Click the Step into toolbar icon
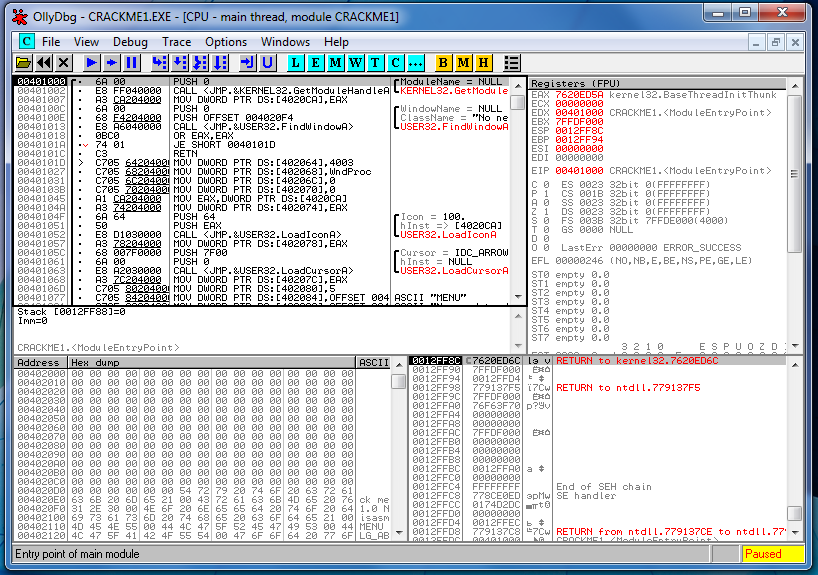The image size is (818, 575). click(160, 63)
